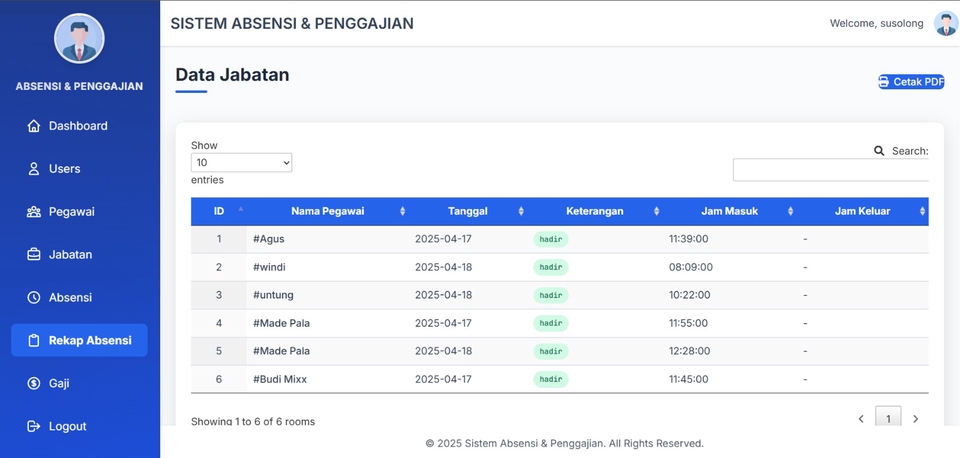Click the Gaji dollar coin icon

pyautogui.click(x=34, y=383)
